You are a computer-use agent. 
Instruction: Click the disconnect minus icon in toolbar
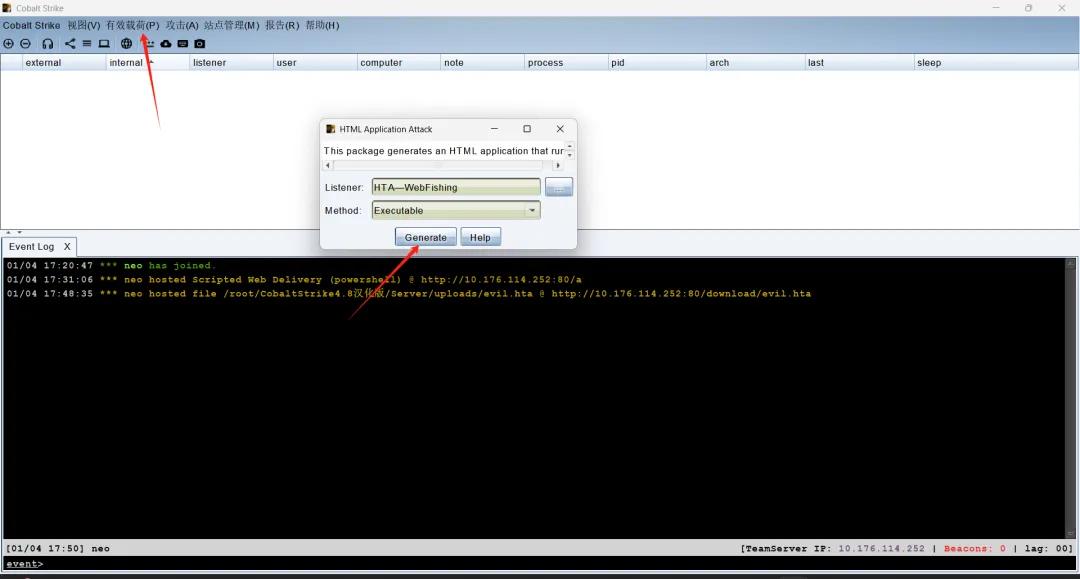click(x=25, y=43)
